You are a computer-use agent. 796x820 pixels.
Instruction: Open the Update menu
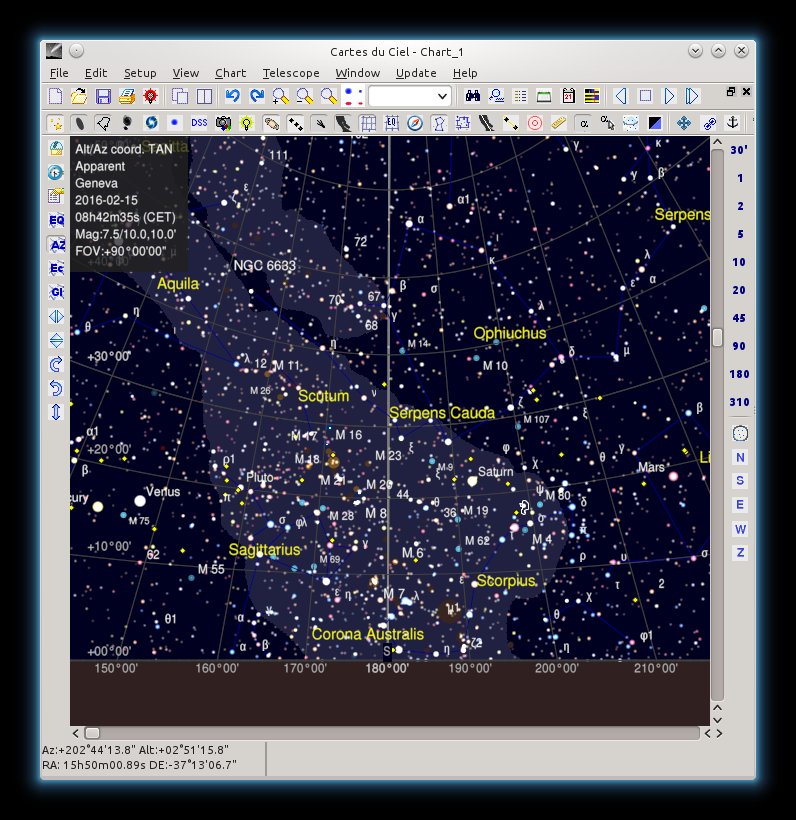(x=416, y=73)
